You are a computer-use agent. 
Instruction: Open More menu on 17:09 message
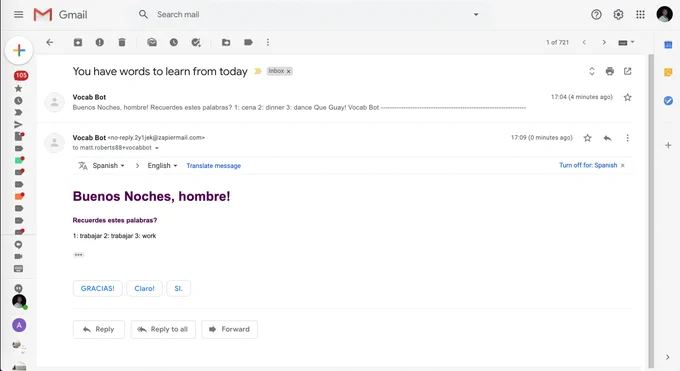coord(627,138)
